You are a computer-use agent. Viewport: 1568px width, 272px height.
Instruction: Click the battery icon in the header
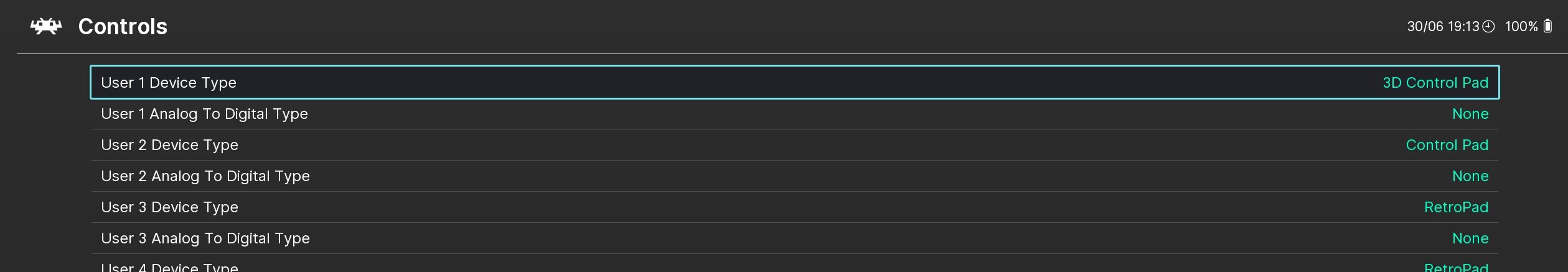(1547, 26)
